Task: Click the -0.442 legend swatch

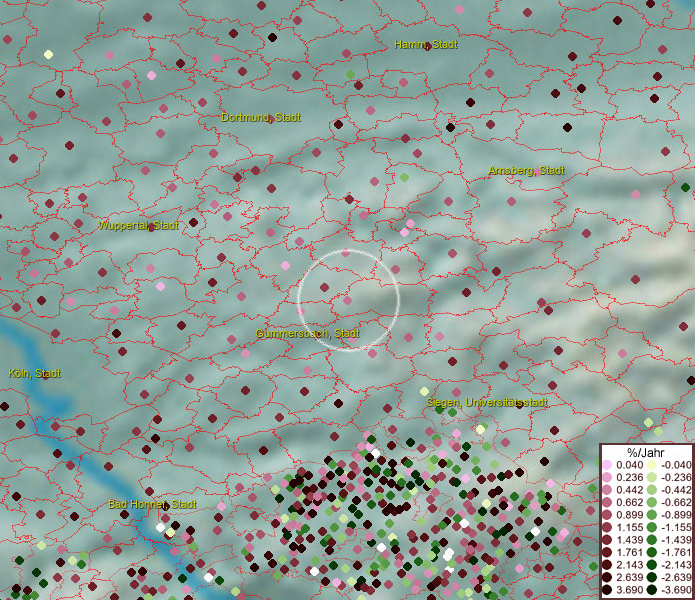Action: [x=652, y=490]
